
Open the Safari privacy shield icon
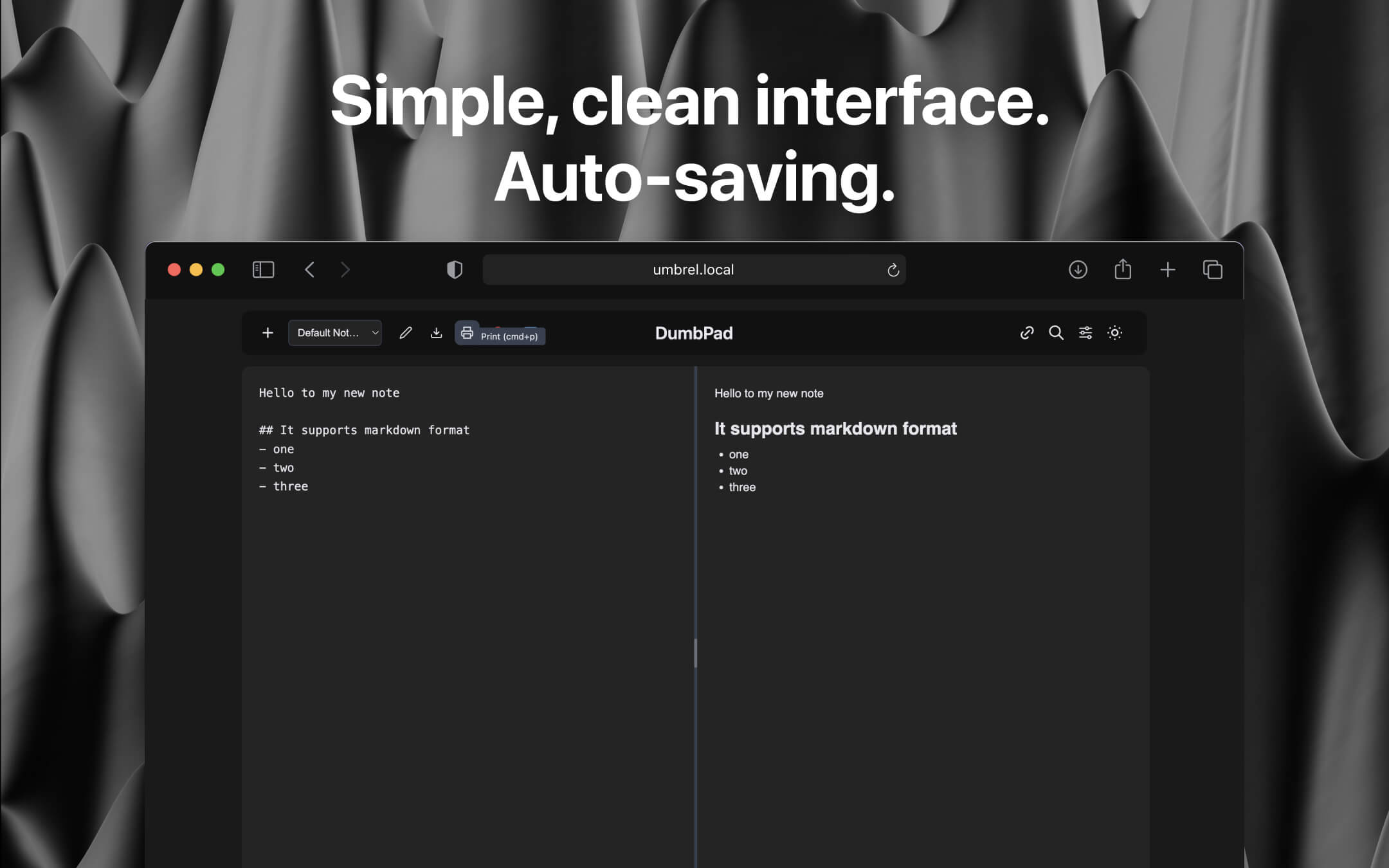click(x=455, y=269)
